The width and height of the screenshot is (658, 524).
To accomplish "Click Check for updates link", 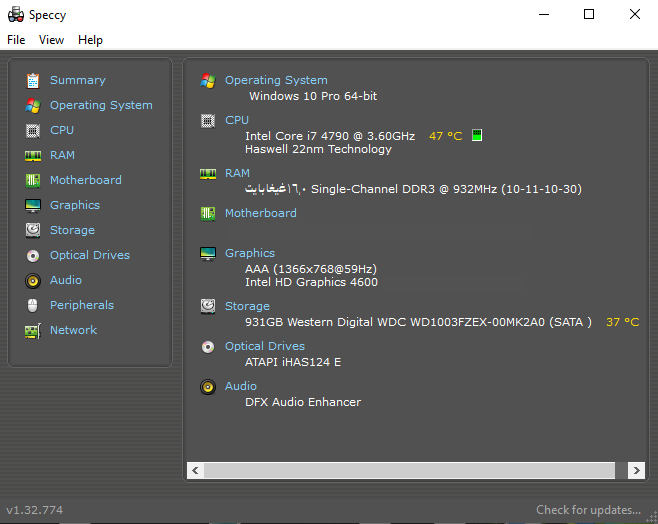I will click(588, 510).
